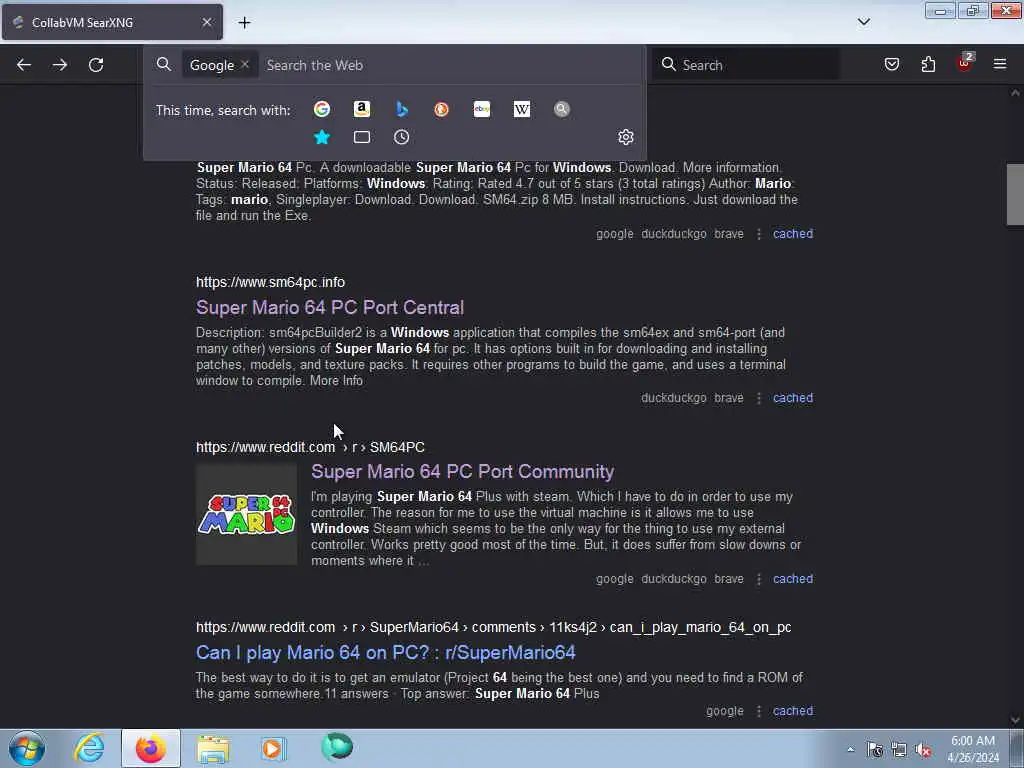
Task: Click the https://www.sm64pc.info URL text
Action: coord(270,282)
